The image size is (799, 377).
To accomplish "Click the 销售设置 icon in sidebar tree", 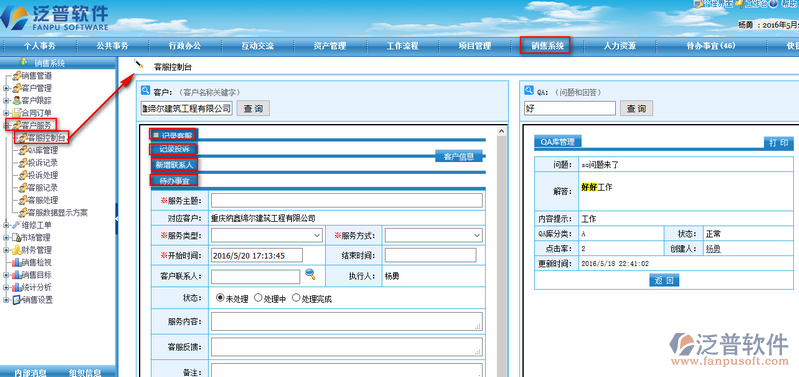I will point(17,300).
